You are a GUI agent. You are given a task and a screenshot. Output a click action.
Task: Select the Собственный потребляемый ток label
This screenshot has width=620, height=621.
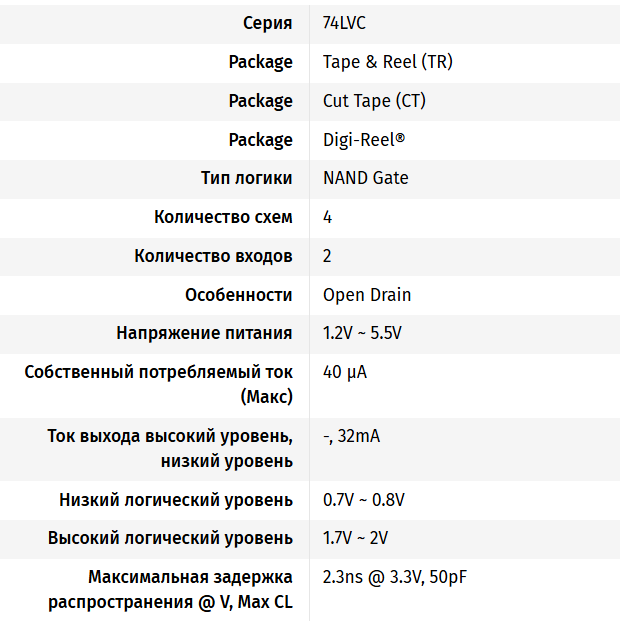coord(158,372)
